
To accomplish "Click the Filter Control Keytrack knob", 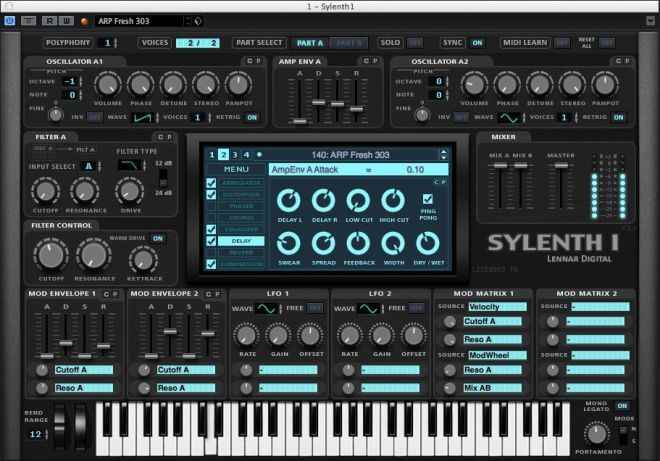I will [144, 259].
